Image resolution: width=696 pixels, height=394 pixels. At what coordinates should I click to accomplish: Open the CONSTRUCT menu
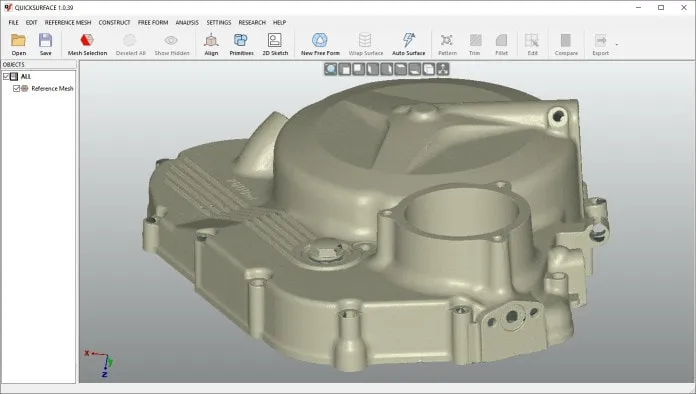[x=115, y=22]
